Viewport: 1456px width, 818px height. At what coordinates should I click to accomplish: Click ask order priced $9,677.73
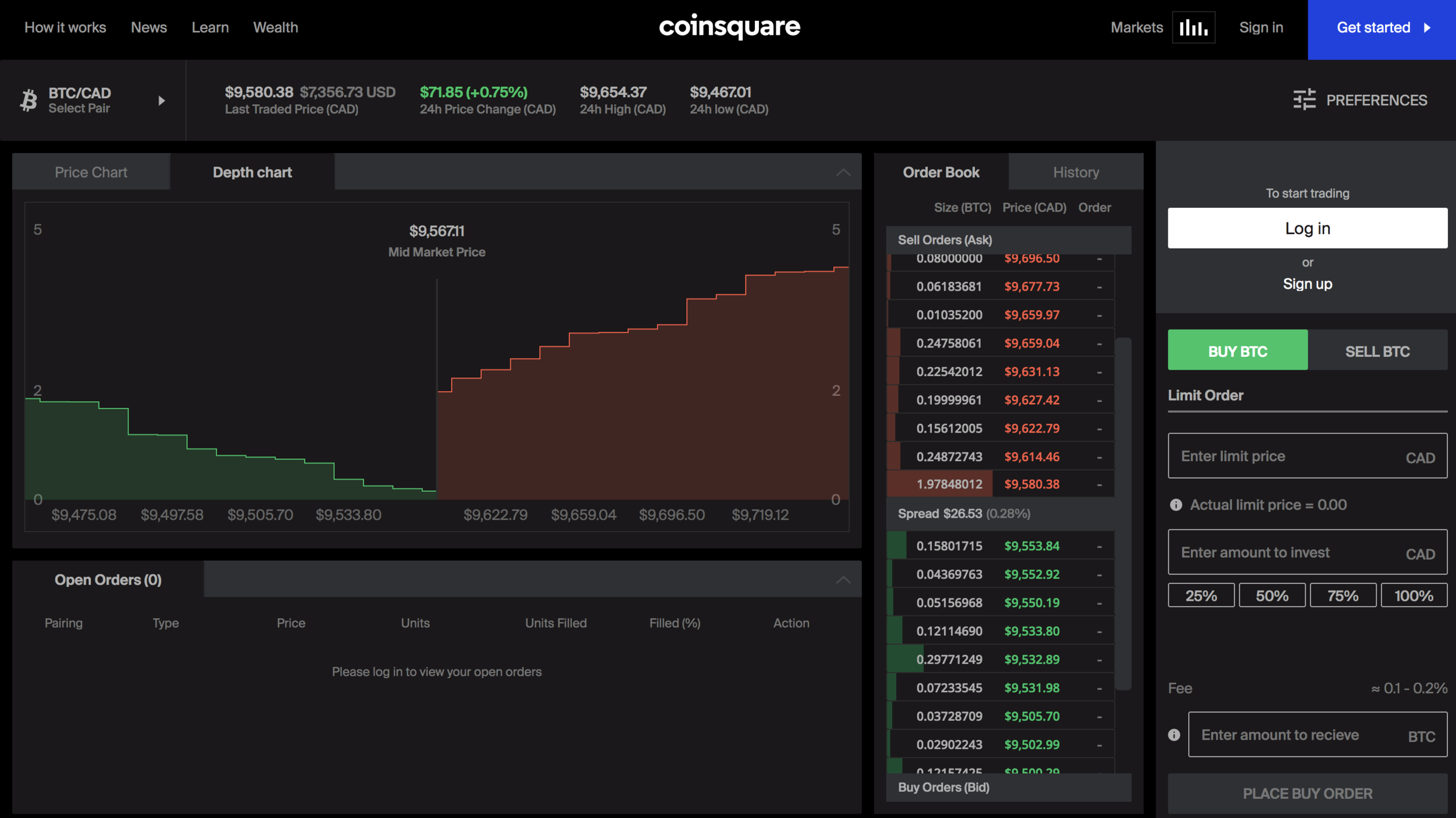pyautogui.click(x=1001, y=286)
